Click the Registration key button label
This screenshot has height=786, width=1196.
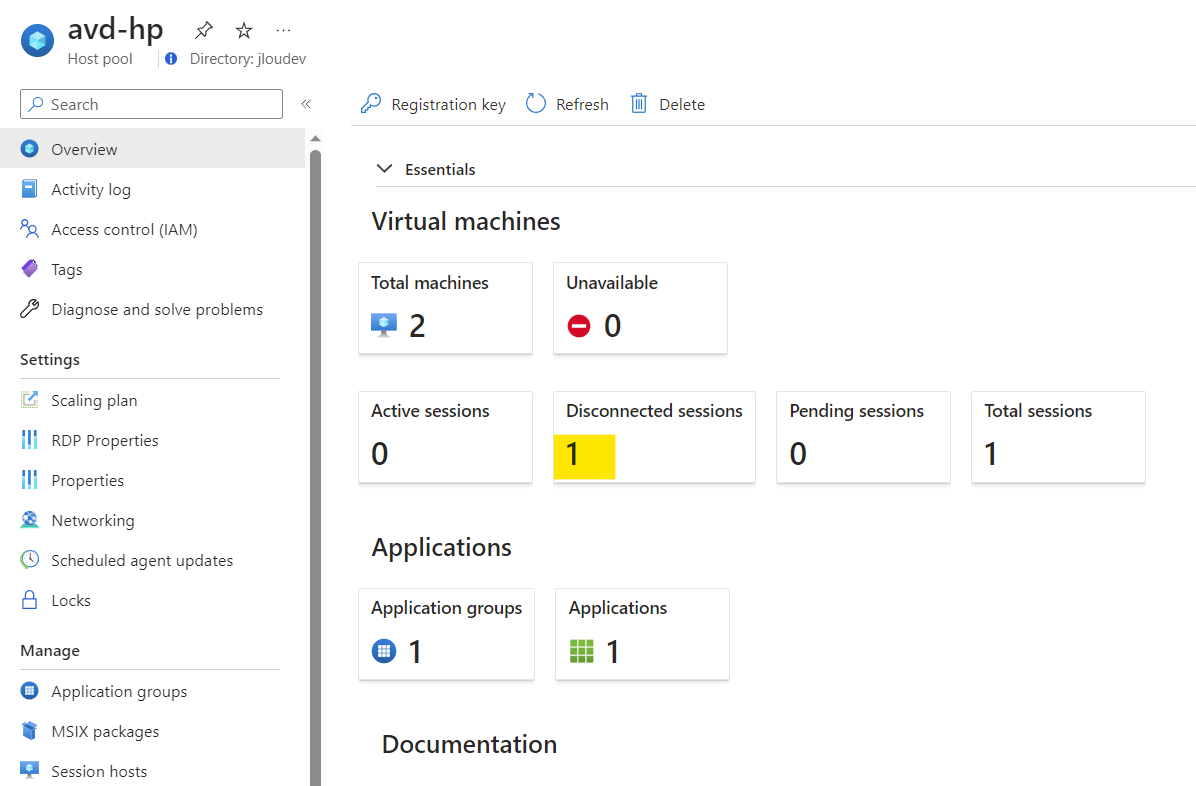pyautogui.click(x=448, y=105)
